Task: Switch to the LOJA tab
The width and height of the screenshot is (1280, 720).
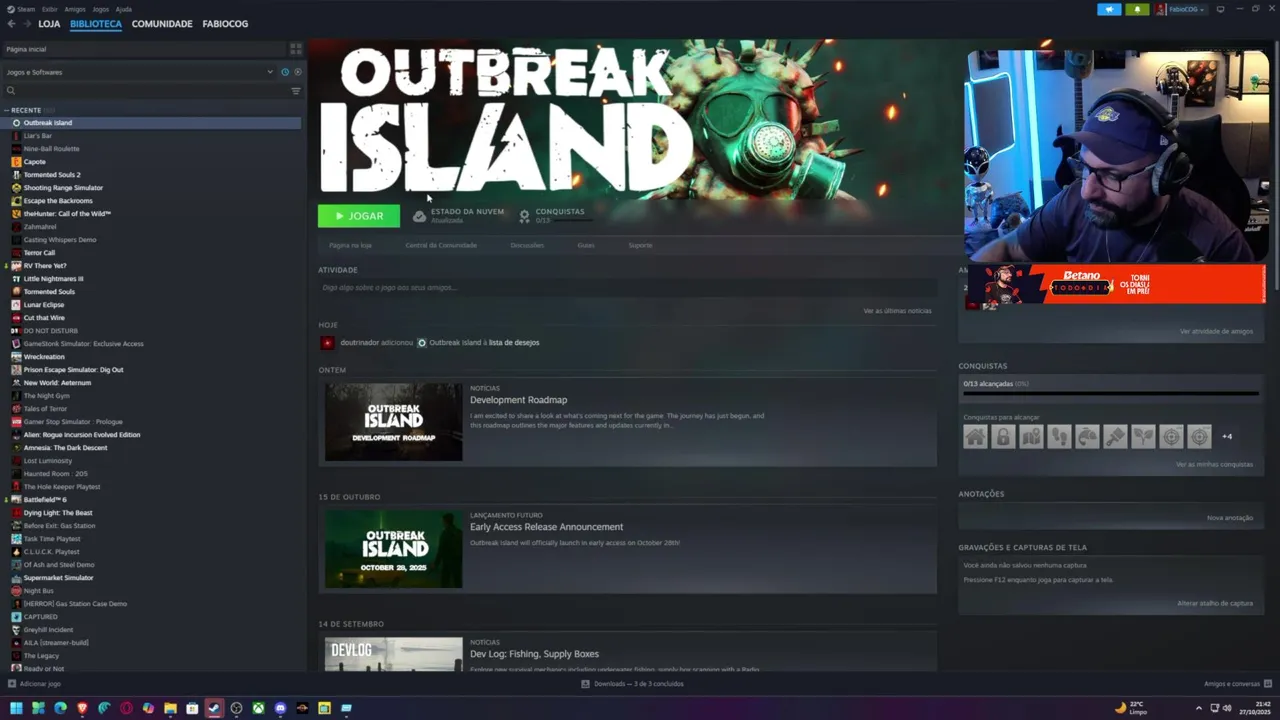Action: point(49,24)
